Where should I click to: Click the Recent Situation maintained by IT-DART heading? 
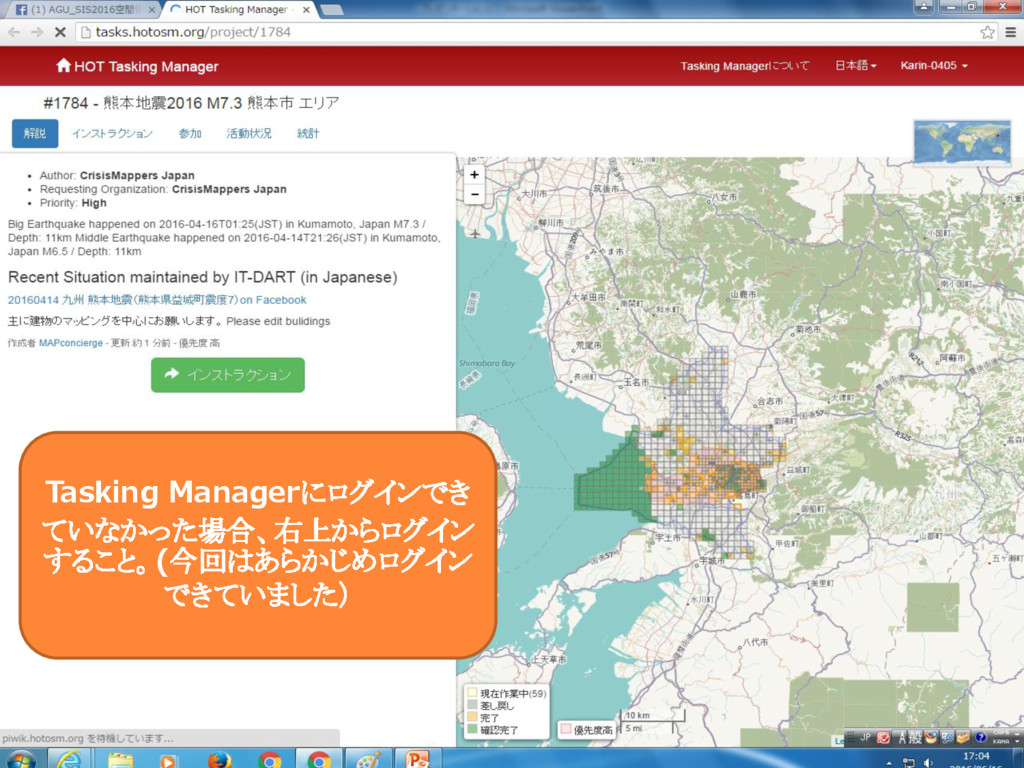(x=202, y=277)
